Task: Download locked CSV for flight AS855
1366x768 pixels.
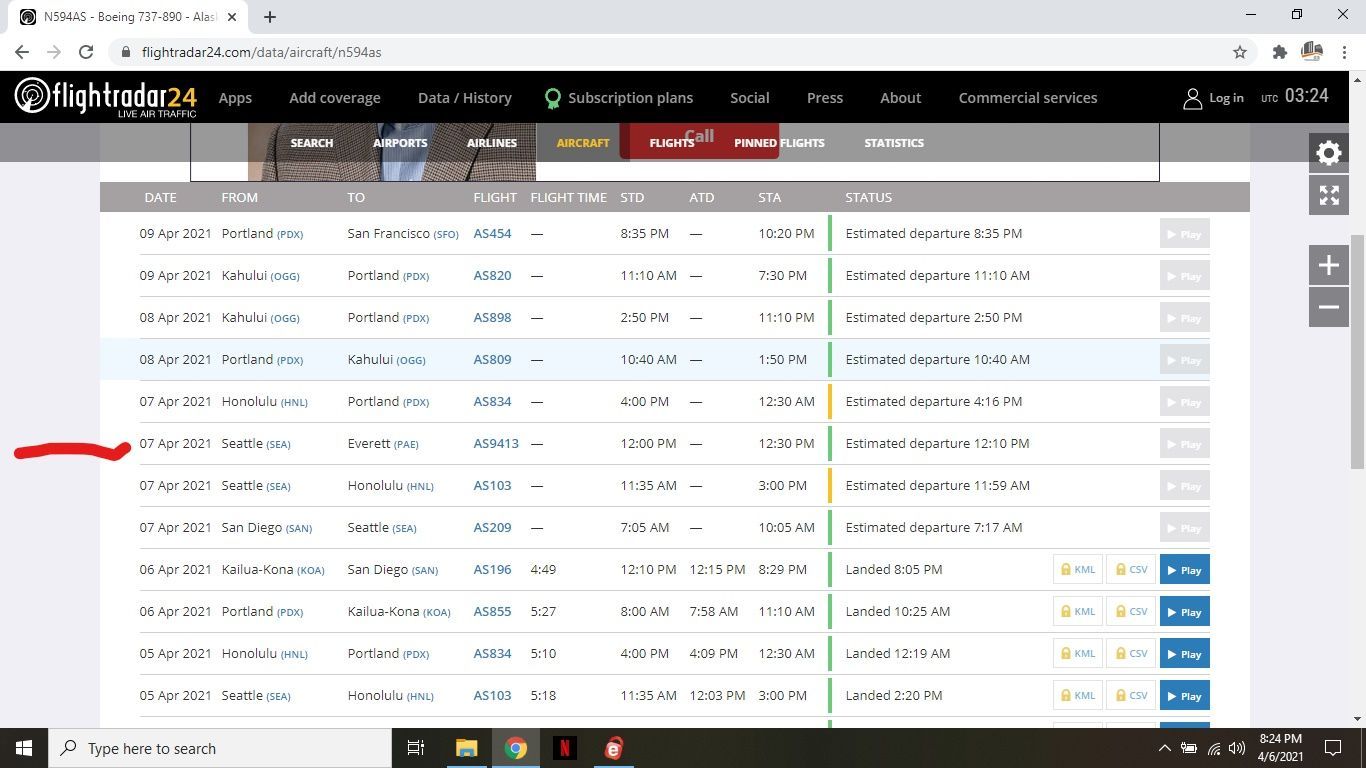Action: tap(1131, 612)
